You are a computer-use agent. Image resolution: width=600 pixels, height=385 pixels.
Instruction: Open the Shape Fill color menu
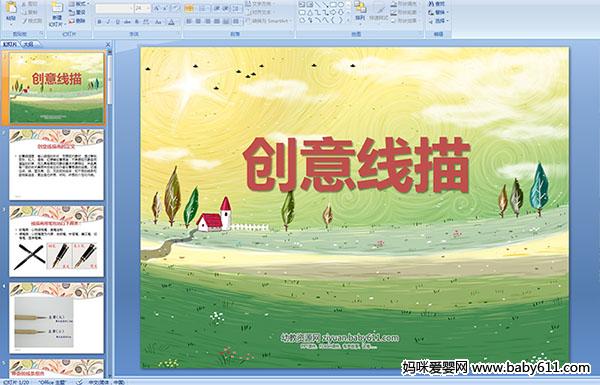(x=404, y=4)
